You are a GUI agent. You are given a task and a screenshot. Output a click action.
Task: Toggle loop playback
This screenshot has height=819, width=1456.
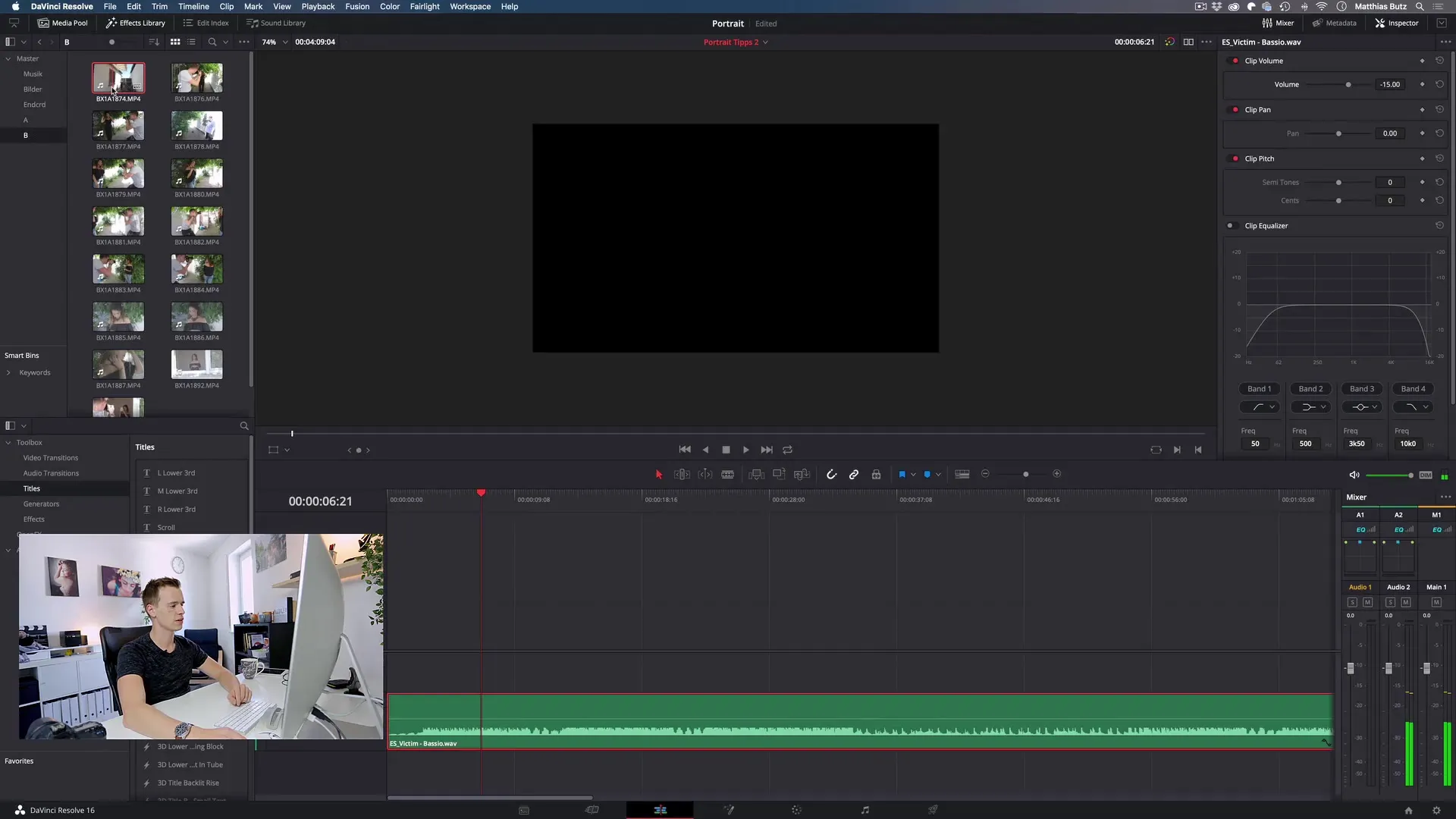pos(788,450)
